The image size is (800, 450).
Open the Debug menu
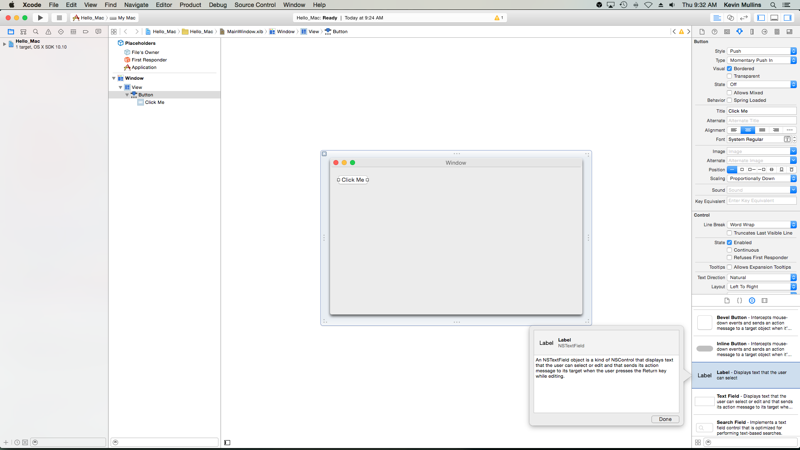coord(217,5)
